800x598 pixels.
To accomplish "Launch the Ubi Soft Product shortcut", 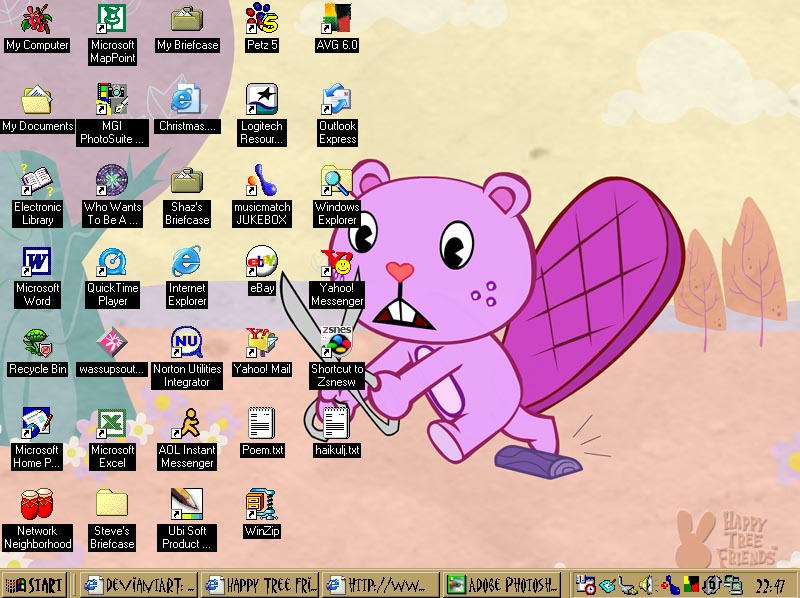I will [187, 504].
